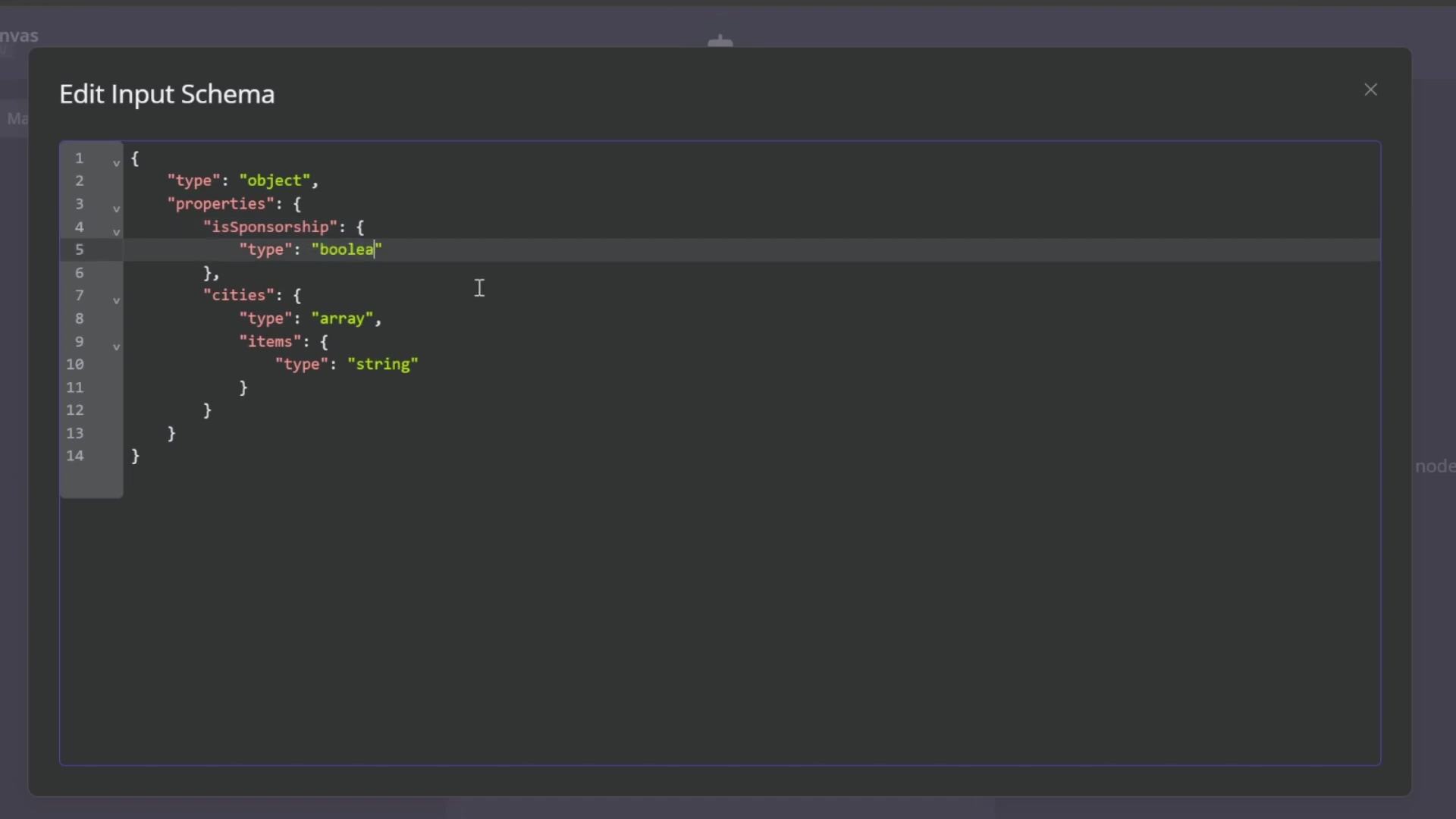
Task: Fold the "items" block on line 9
Action: coord(116,347)
